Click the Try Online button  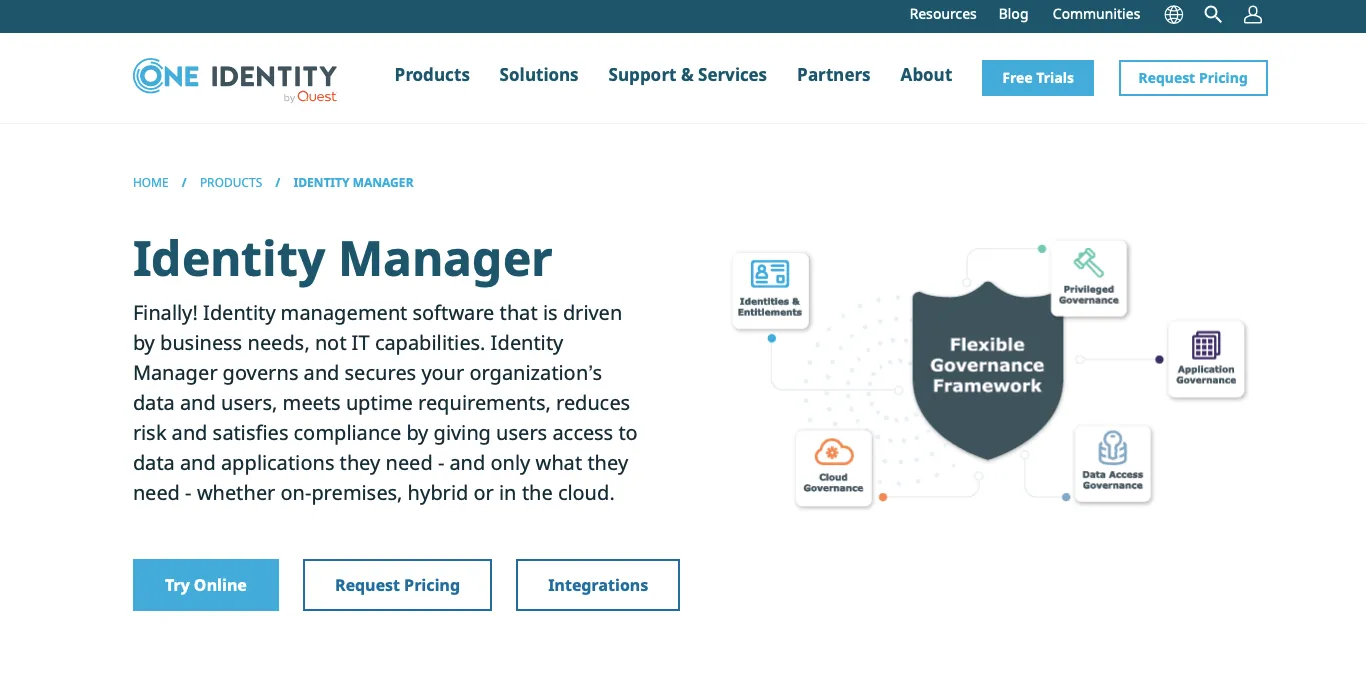pyautogui.click(x=206, y=585)
